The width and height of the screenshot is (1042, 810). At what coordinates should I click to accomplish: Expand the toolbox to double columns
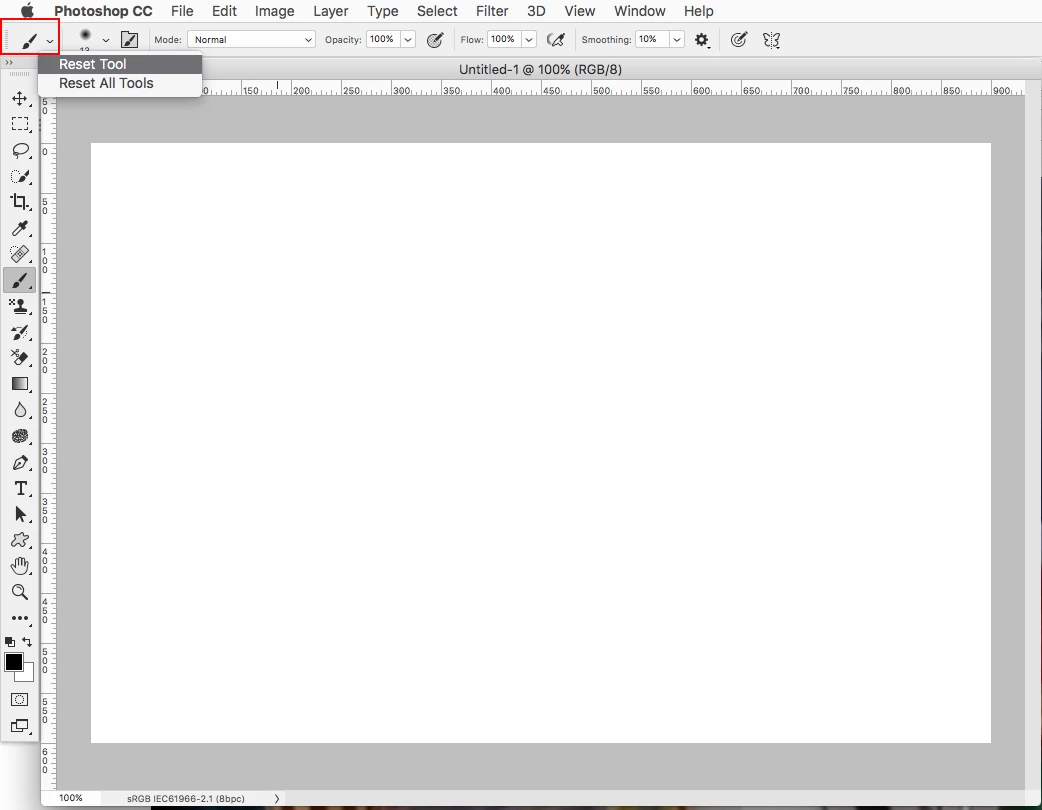pyautogui.click(x=9, y=62)
